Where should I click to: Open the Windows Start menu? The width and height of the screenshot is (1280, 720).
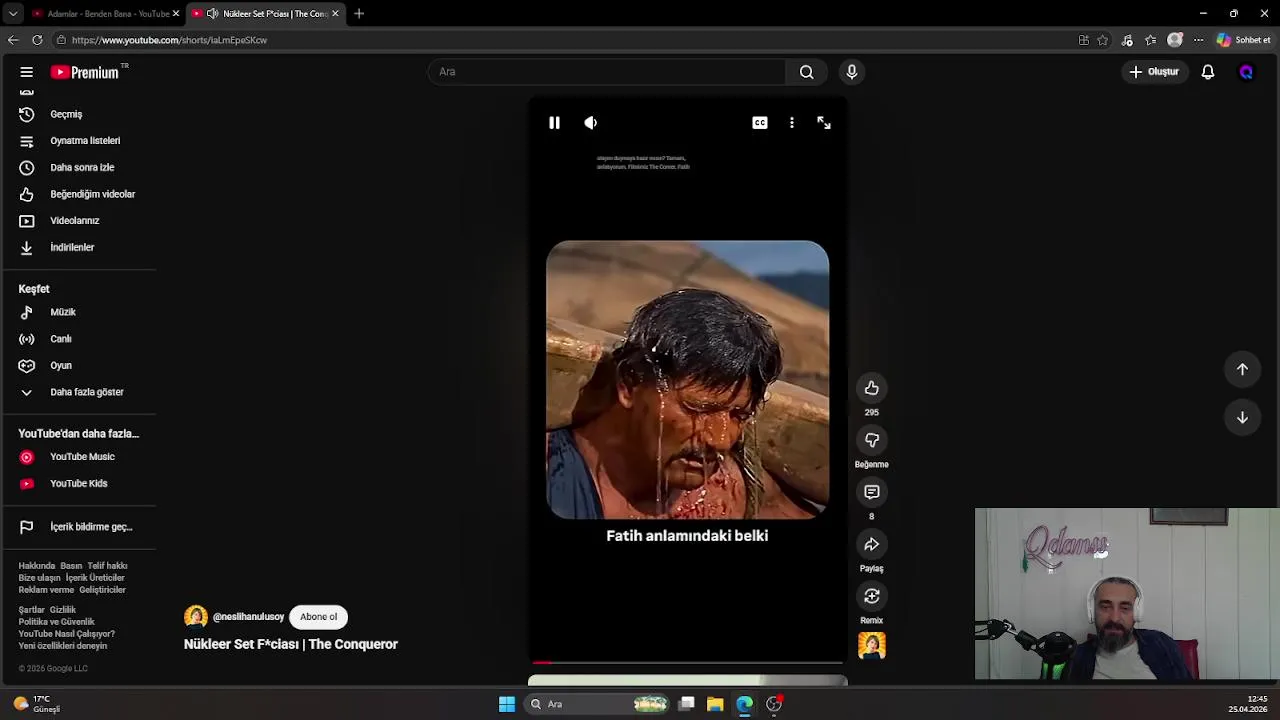(507, 704)
